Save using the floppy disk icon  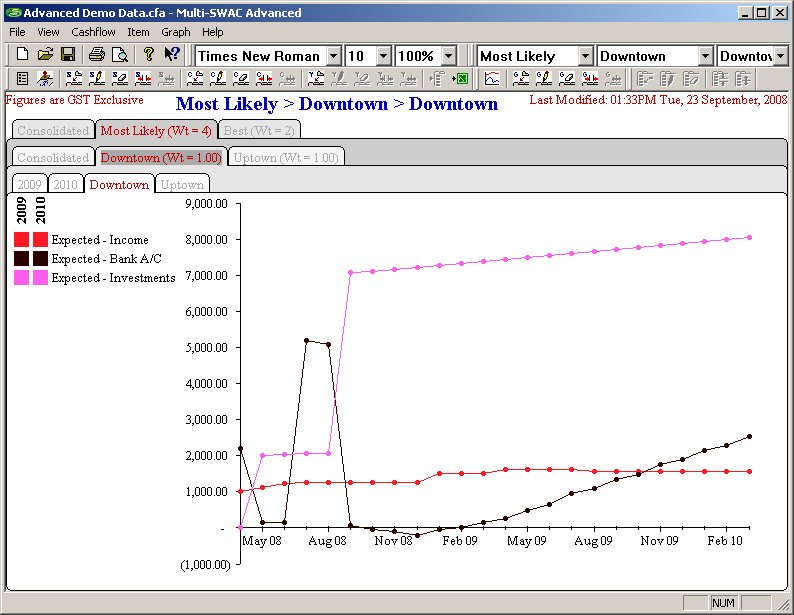pyautogui.click(x=68, y=55)
